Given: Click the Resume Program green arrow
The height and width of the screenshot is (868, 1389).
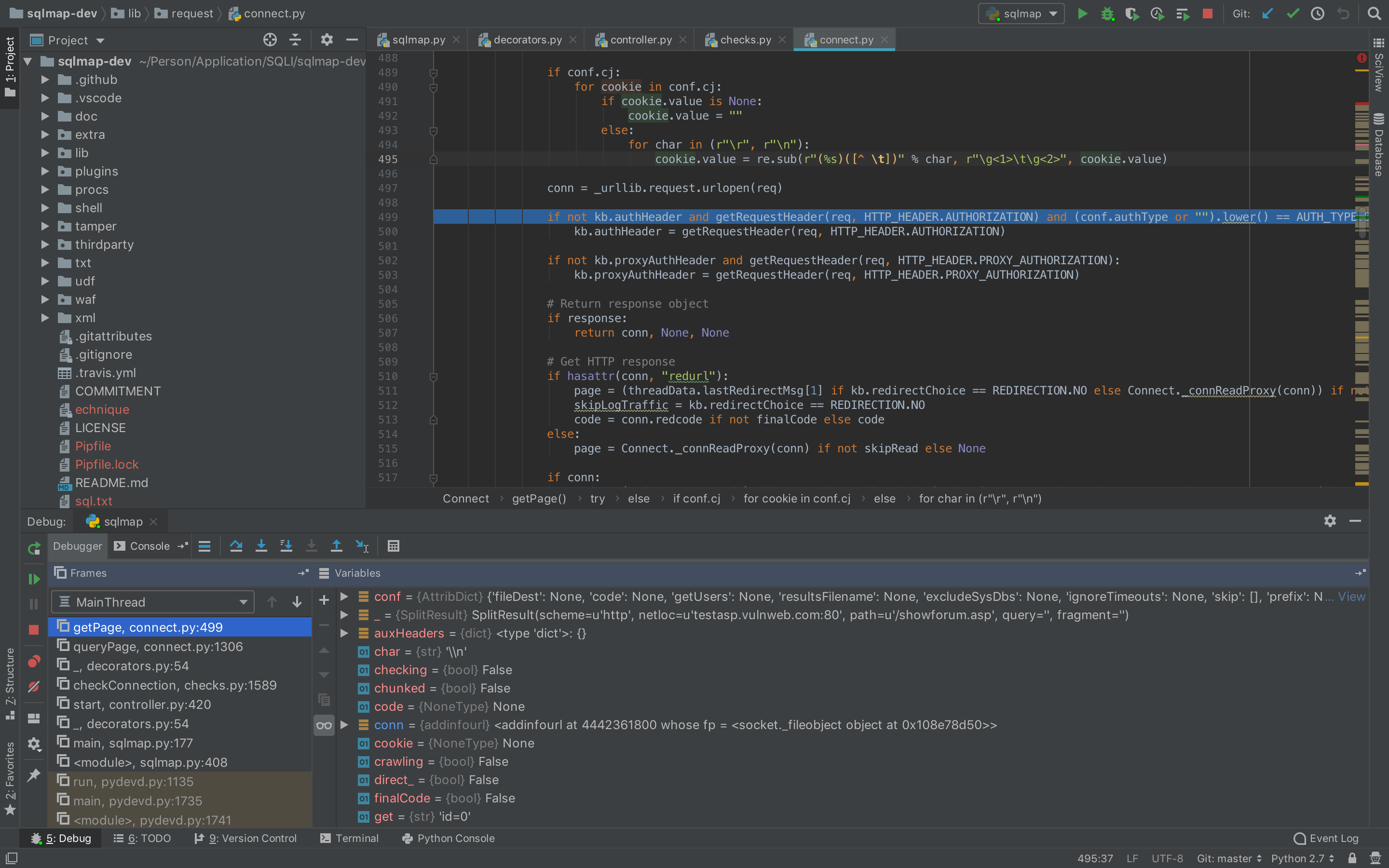Looking at the screenshot, I should (x=34, y=579).
